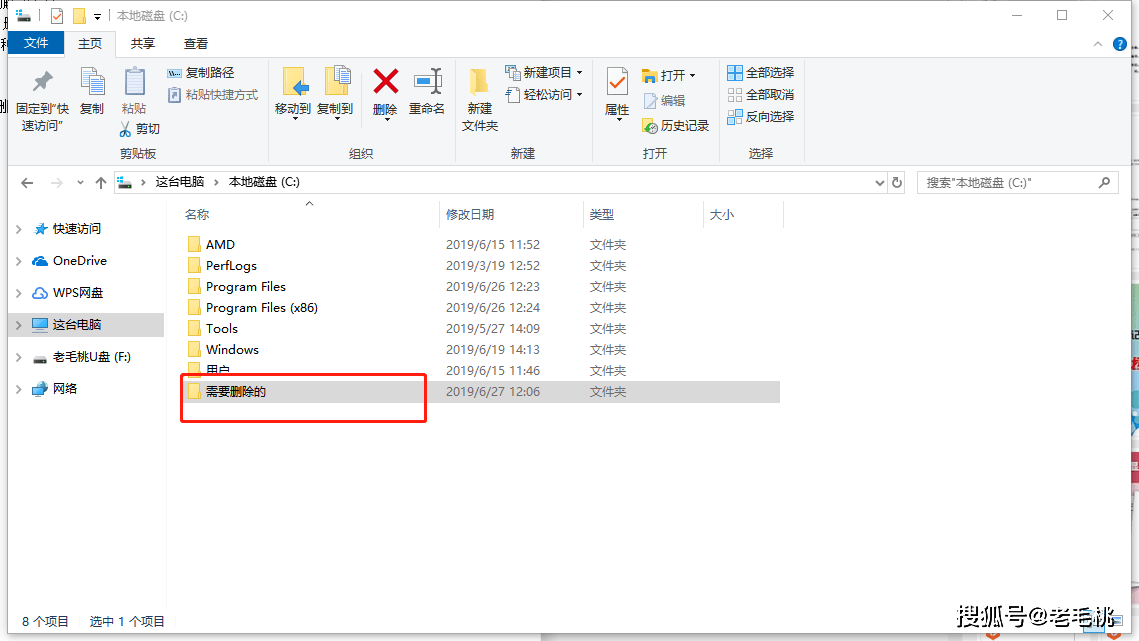Go up one level arrow
This screenshot has width=1139, height=641.
click(101, 182)
